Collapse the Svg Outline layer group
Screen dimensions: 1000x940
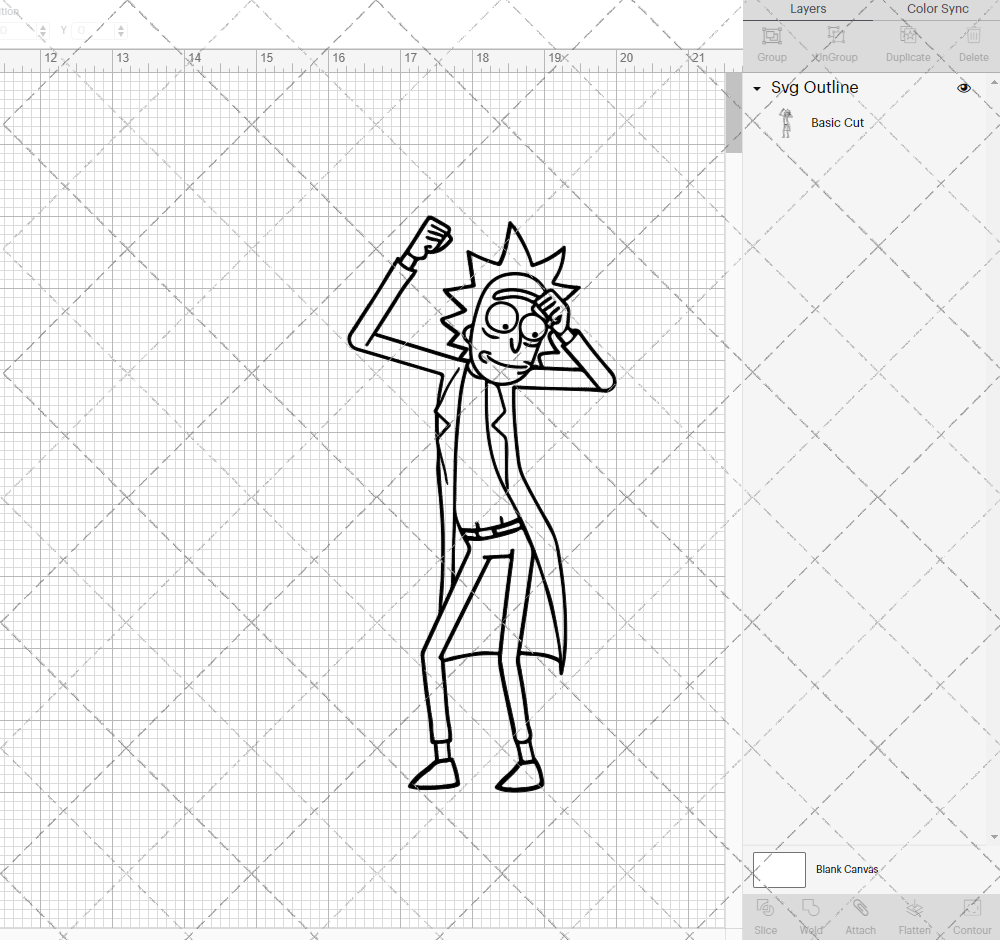[756, 88]
